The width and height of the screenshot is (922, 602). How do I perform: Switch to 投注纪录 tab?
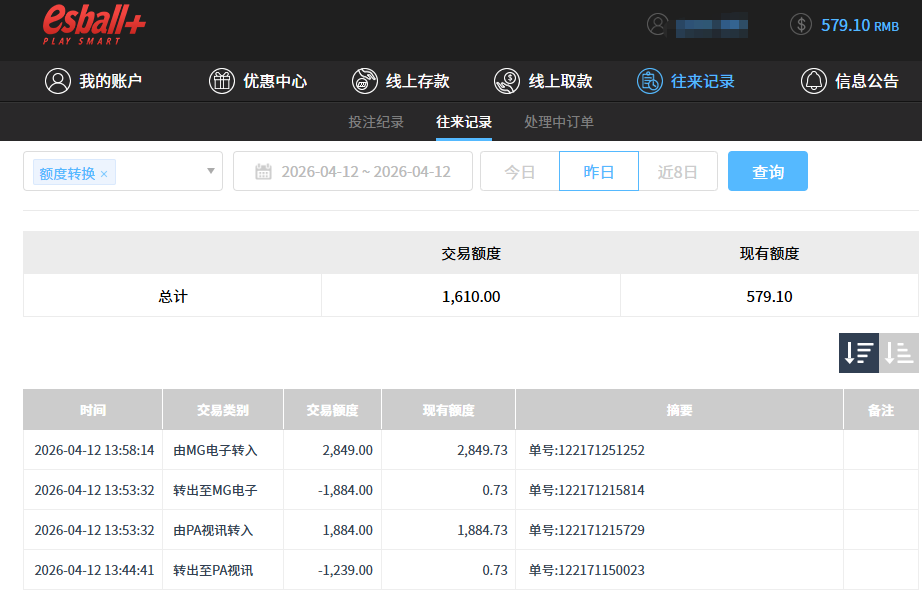point(376,122)
